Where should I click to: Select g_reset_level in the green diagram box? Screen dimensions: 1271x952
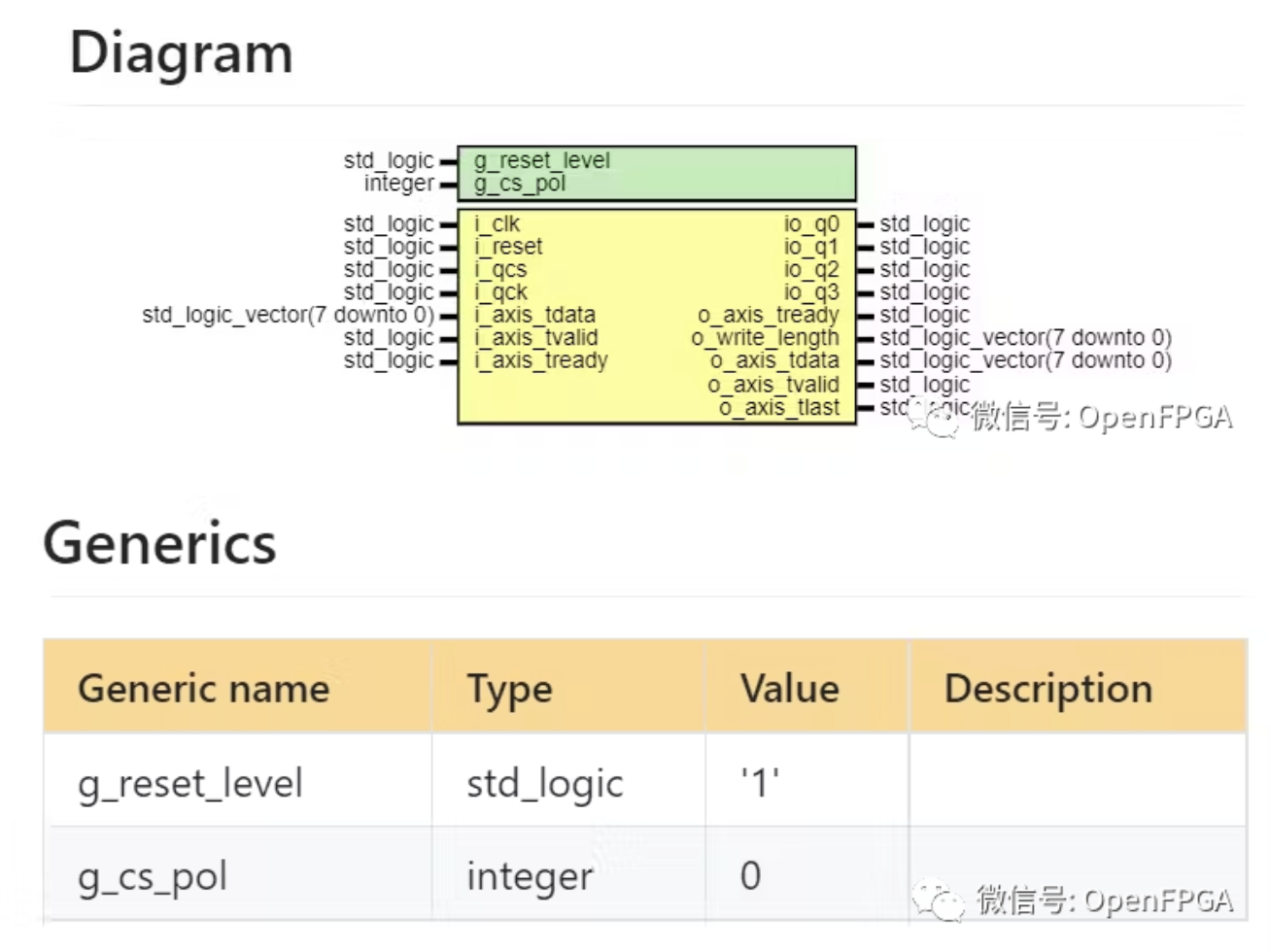[x=542, y=160]
